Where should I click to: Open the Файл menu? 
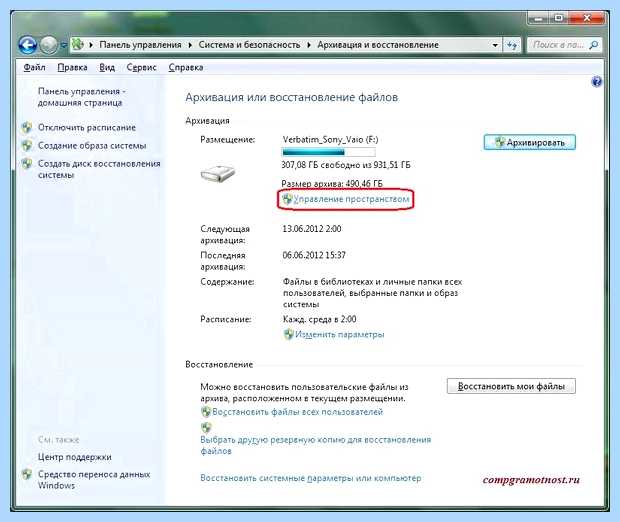pyautogui.click(x=34, y=68)
